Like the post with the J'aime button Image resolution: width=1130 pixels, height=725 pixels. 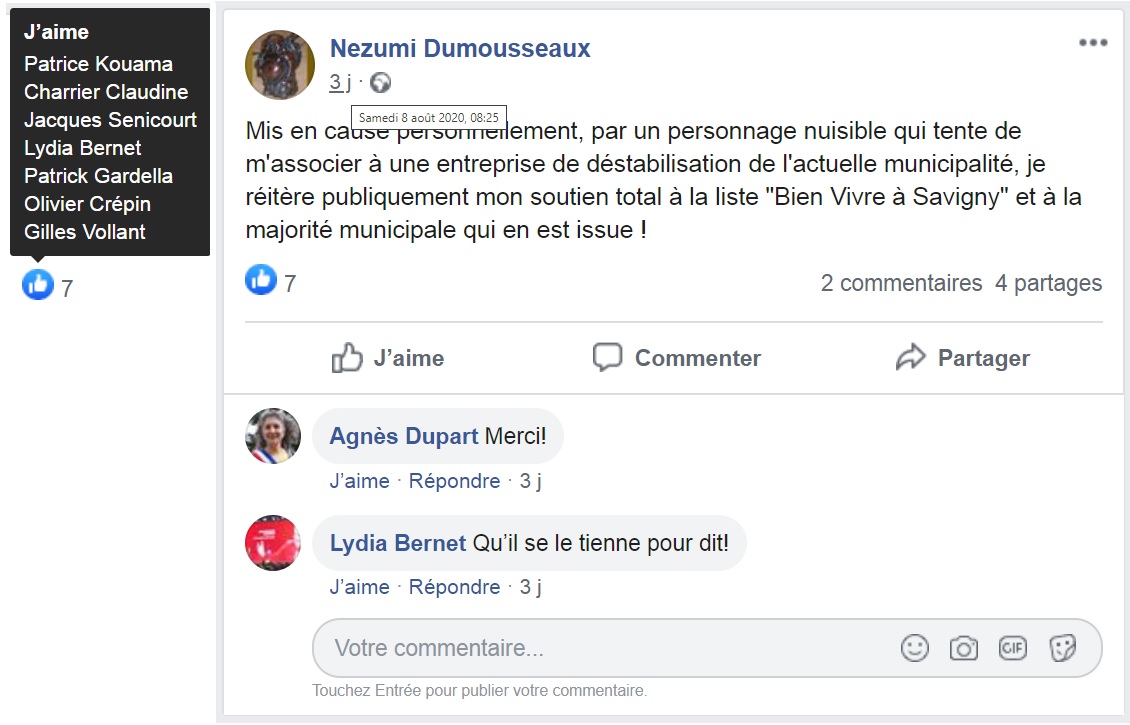(388, 358)
